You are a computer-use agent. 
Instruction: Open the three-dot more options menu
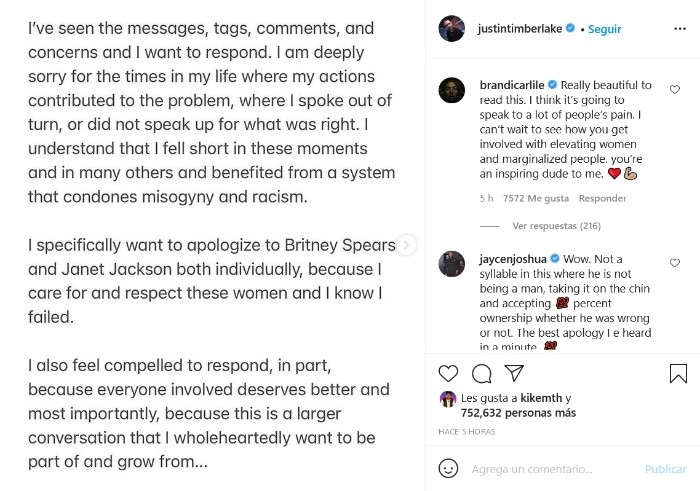680,29
